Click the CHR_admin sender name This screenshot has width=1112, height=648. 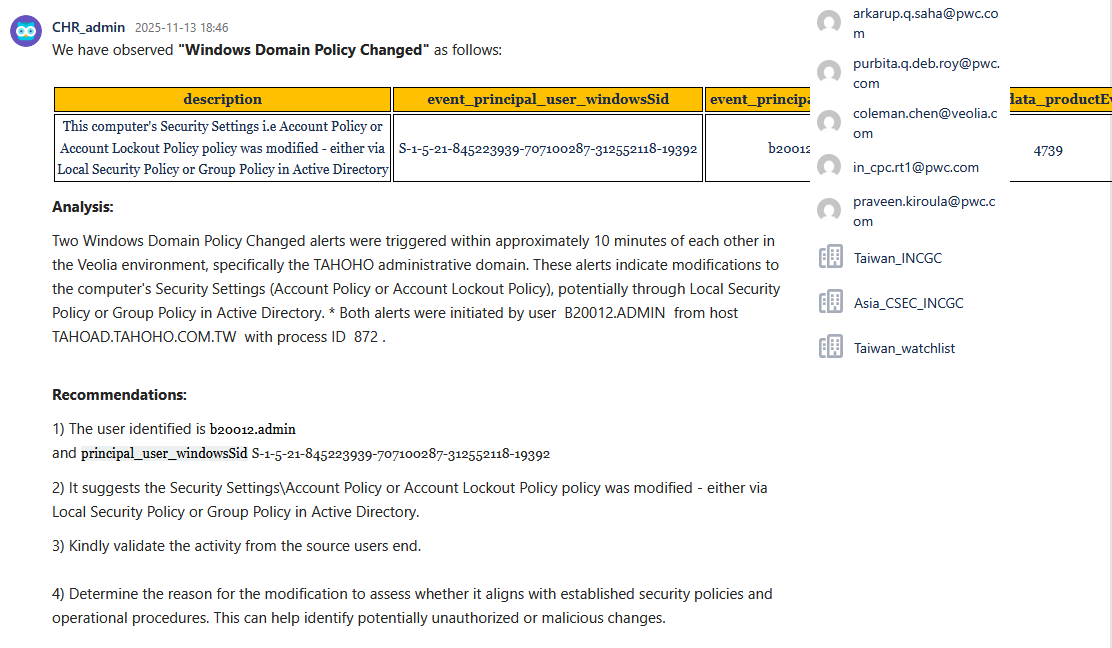[x=86, y=28]
